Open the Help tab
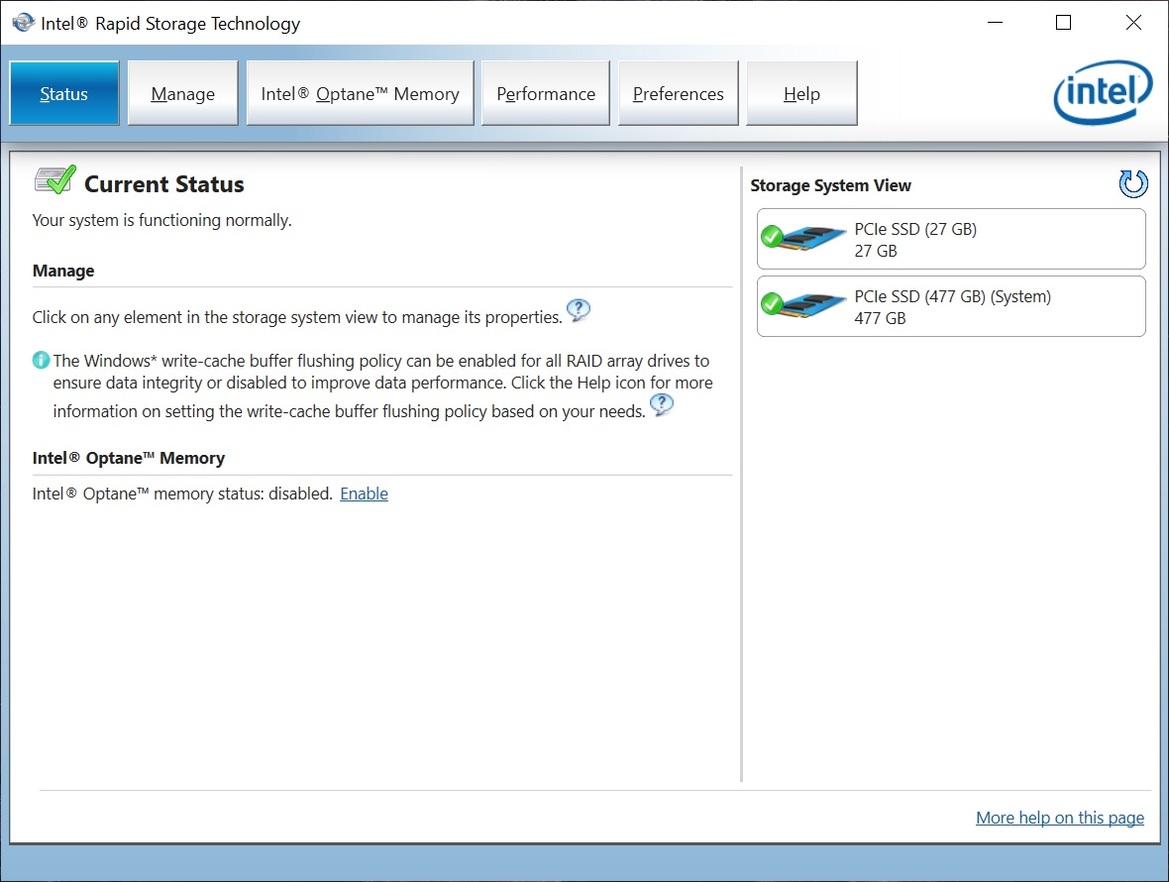This screenshot has width=1169, height=882. click(x=801, y=93)
